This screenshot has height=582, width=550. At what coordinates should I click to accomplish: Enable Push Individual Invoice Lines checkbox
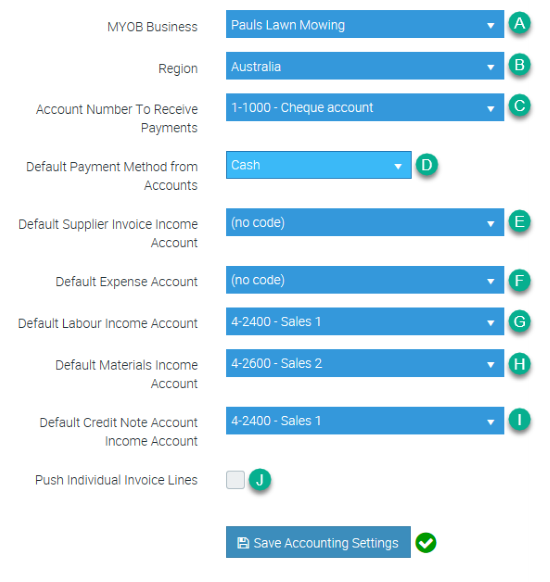coord(235,480)
